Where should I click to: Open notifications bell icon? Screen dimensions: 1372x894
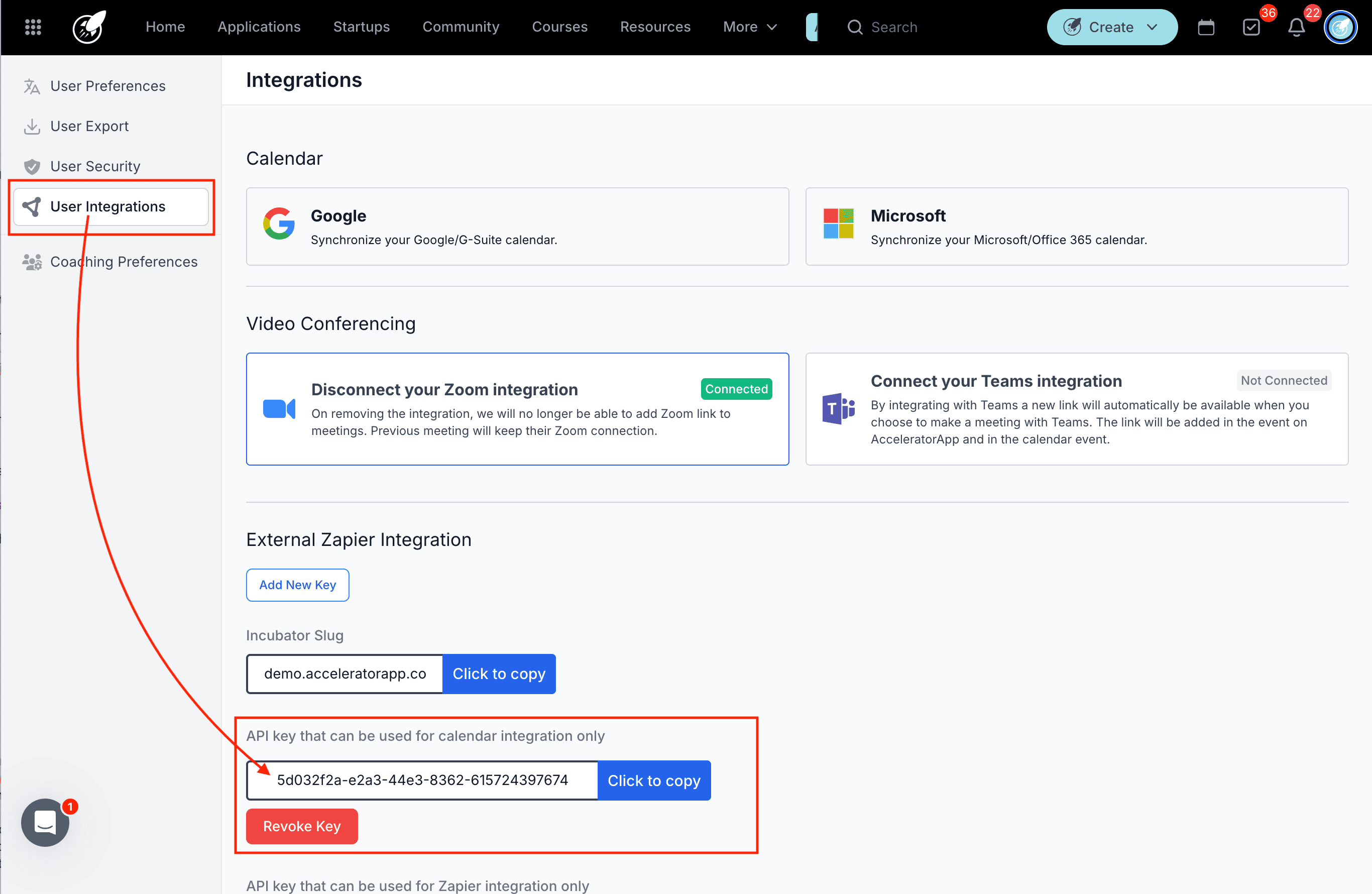[x=1296, y=27]
